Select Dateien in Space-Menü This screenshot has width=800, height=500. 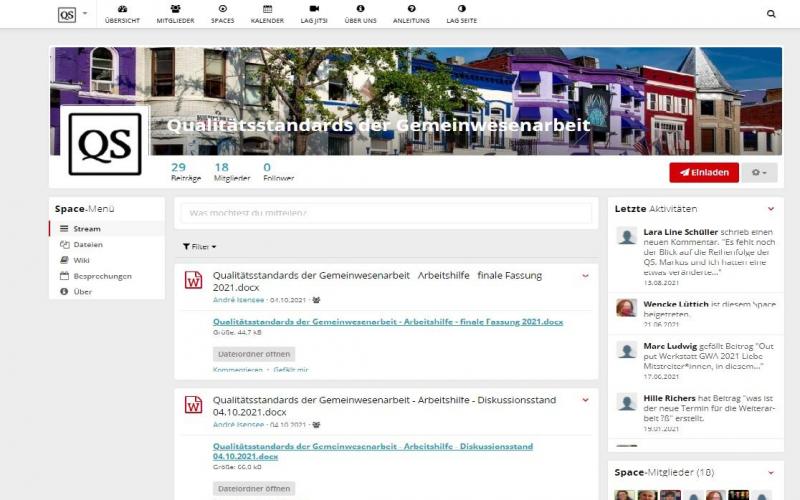(87, 244)
